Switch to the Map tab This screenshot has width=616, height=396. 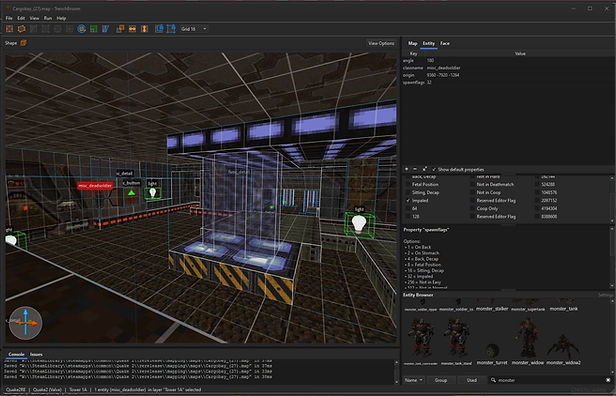(x=412, y=43)
